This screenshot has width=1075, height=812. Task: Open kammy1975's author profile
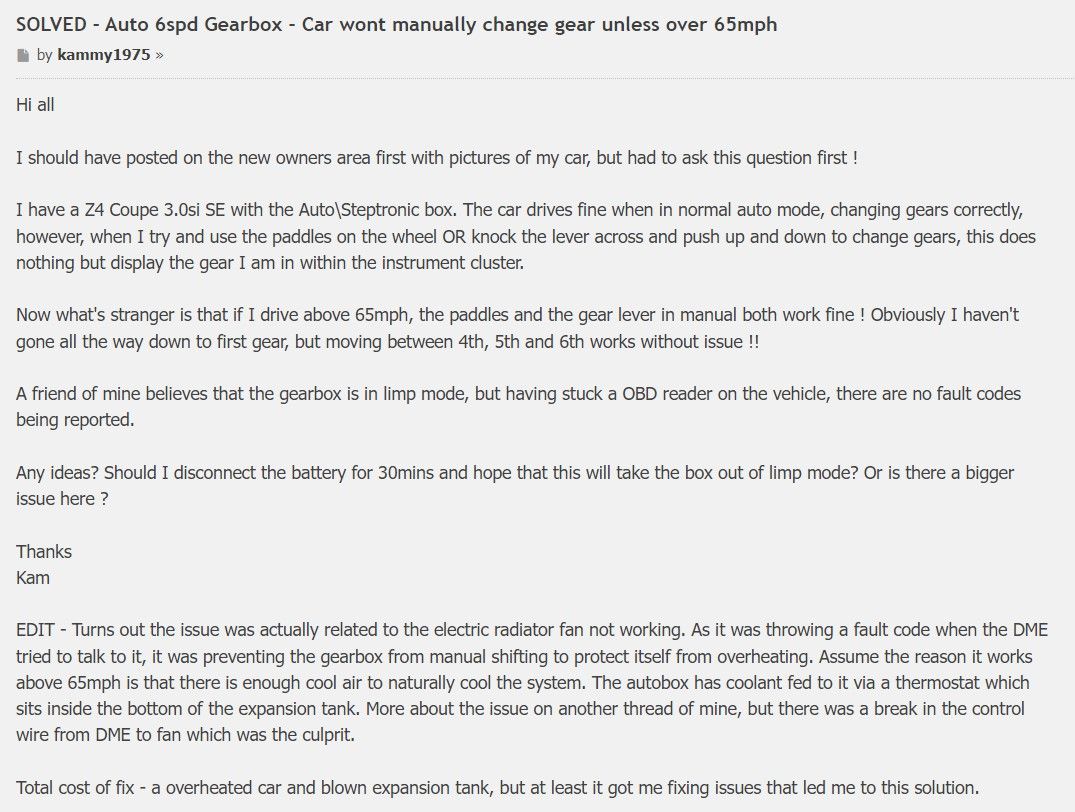pos(104,55)
